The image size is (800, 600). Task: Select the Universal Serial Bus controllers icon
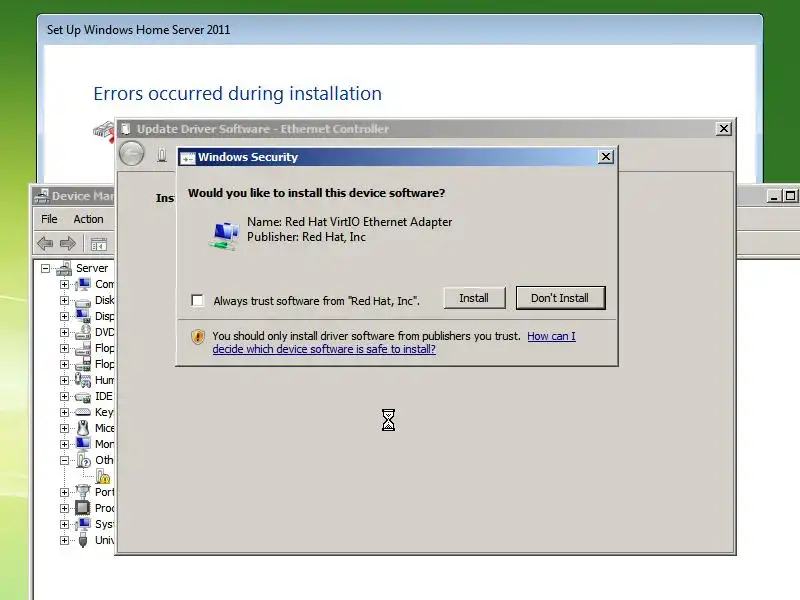83,540
